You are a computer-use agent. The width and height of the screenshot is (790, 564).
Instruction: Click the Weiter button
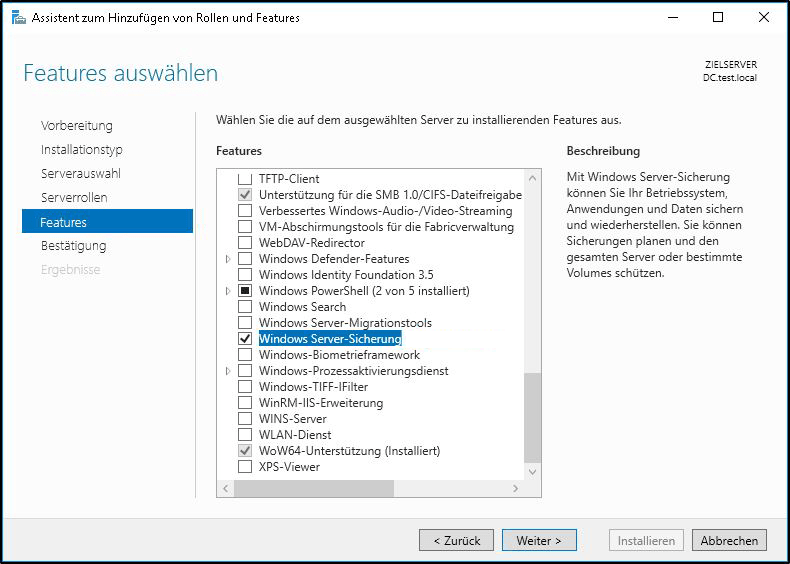pyautogui.click(x=539, y=540)
